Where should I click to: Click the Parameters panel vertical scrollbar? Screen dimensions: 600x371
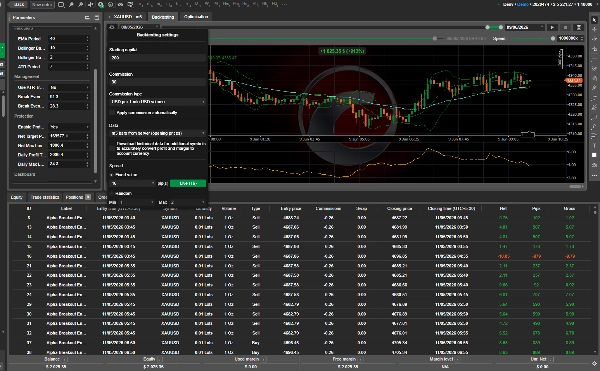pyautogui.click(x=95, y=120)
